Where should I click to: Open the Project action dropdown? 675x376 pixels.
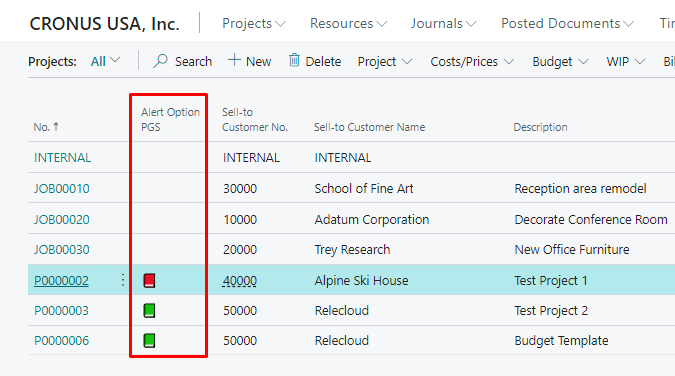[384, 62]
